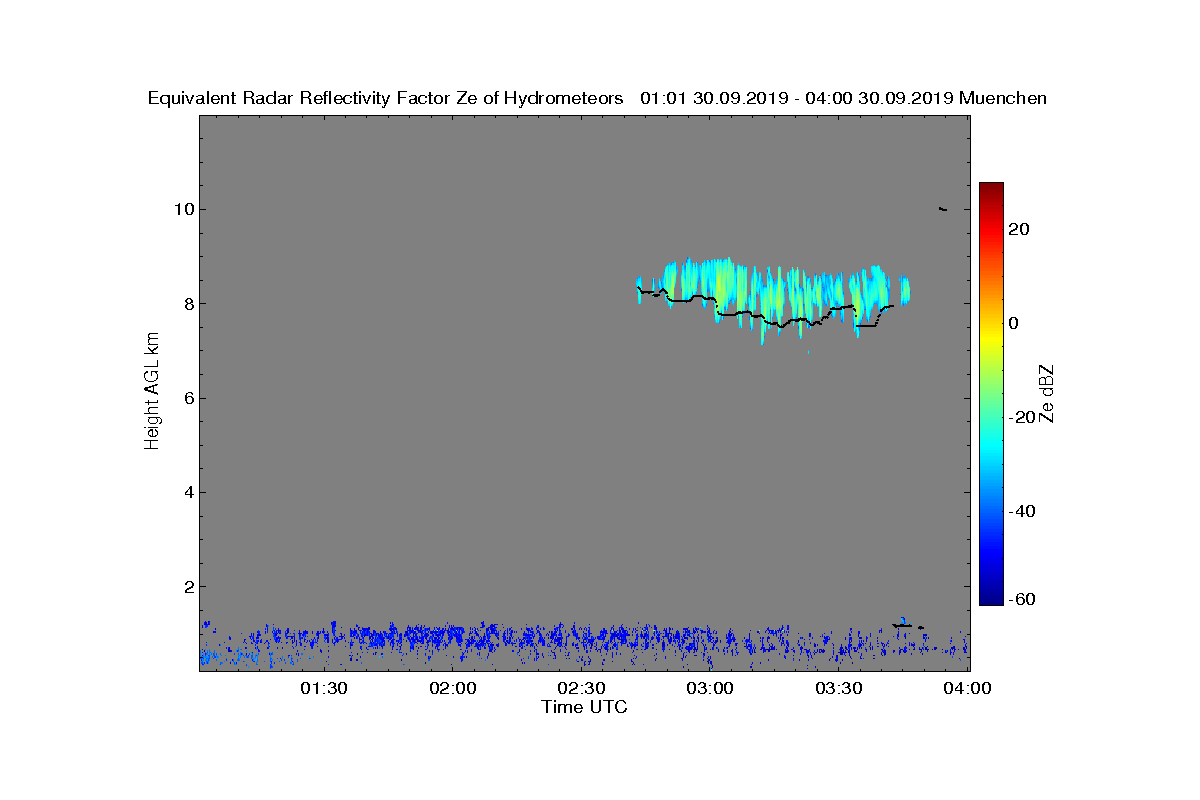Click the 'Muenchen' location text in title
The height and width of the screenshot is (800, 1200).
click(1002, 98)
